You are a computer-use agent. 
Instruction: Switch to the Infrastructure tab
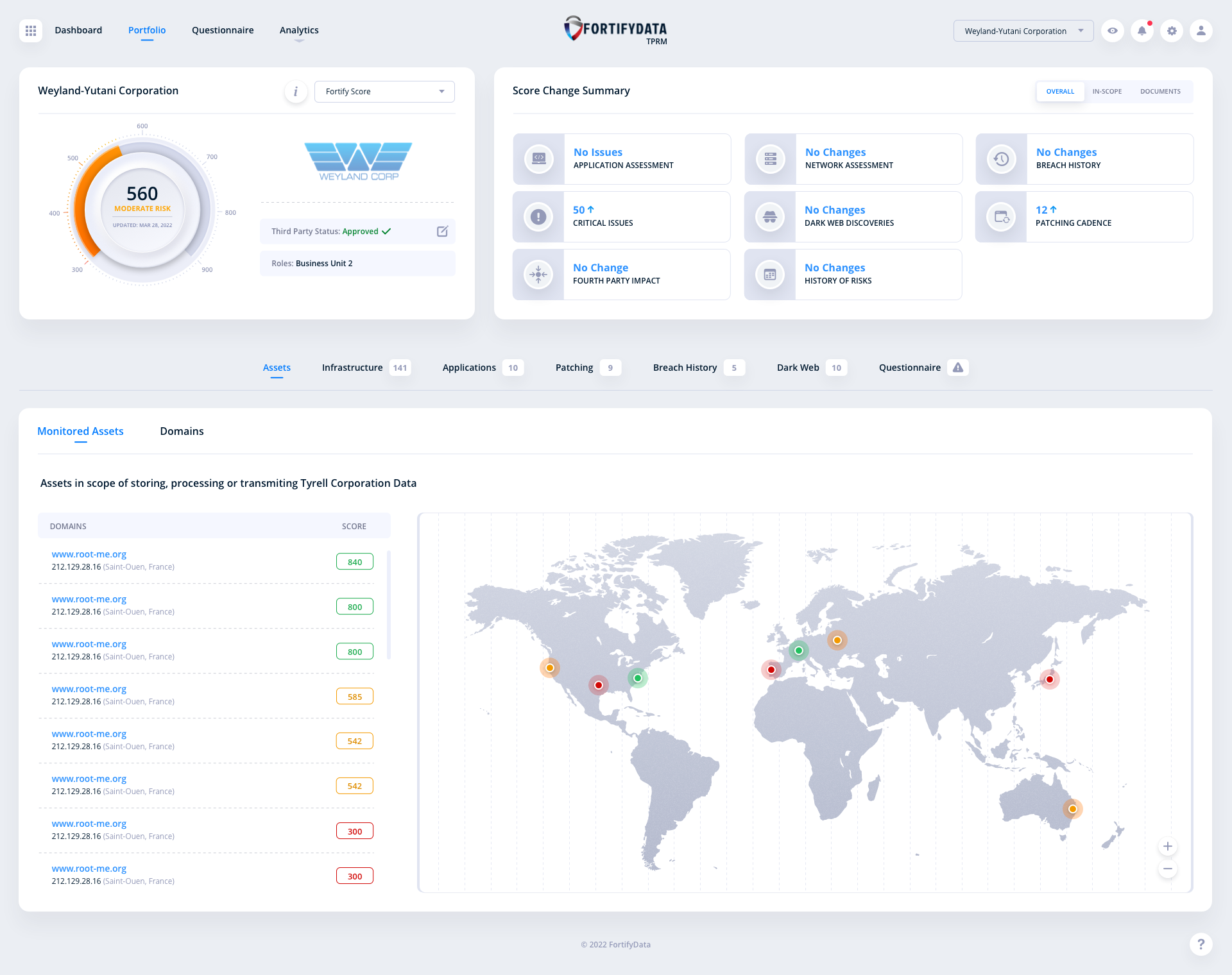click(352, 368)
